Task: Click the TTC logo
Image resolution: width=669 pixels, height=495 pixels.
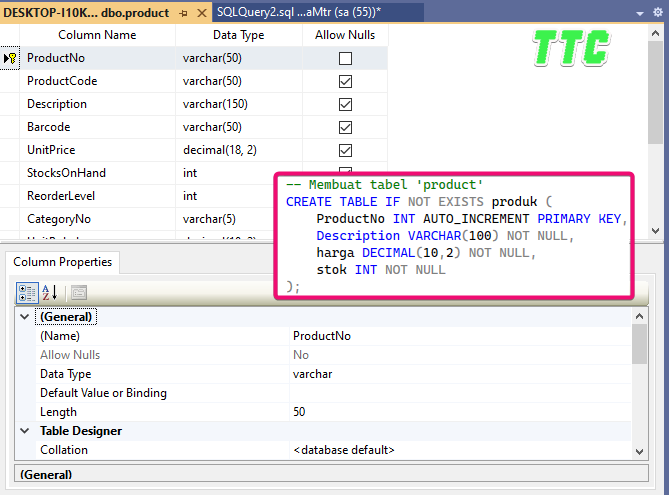Action: [x=571, y=46]
